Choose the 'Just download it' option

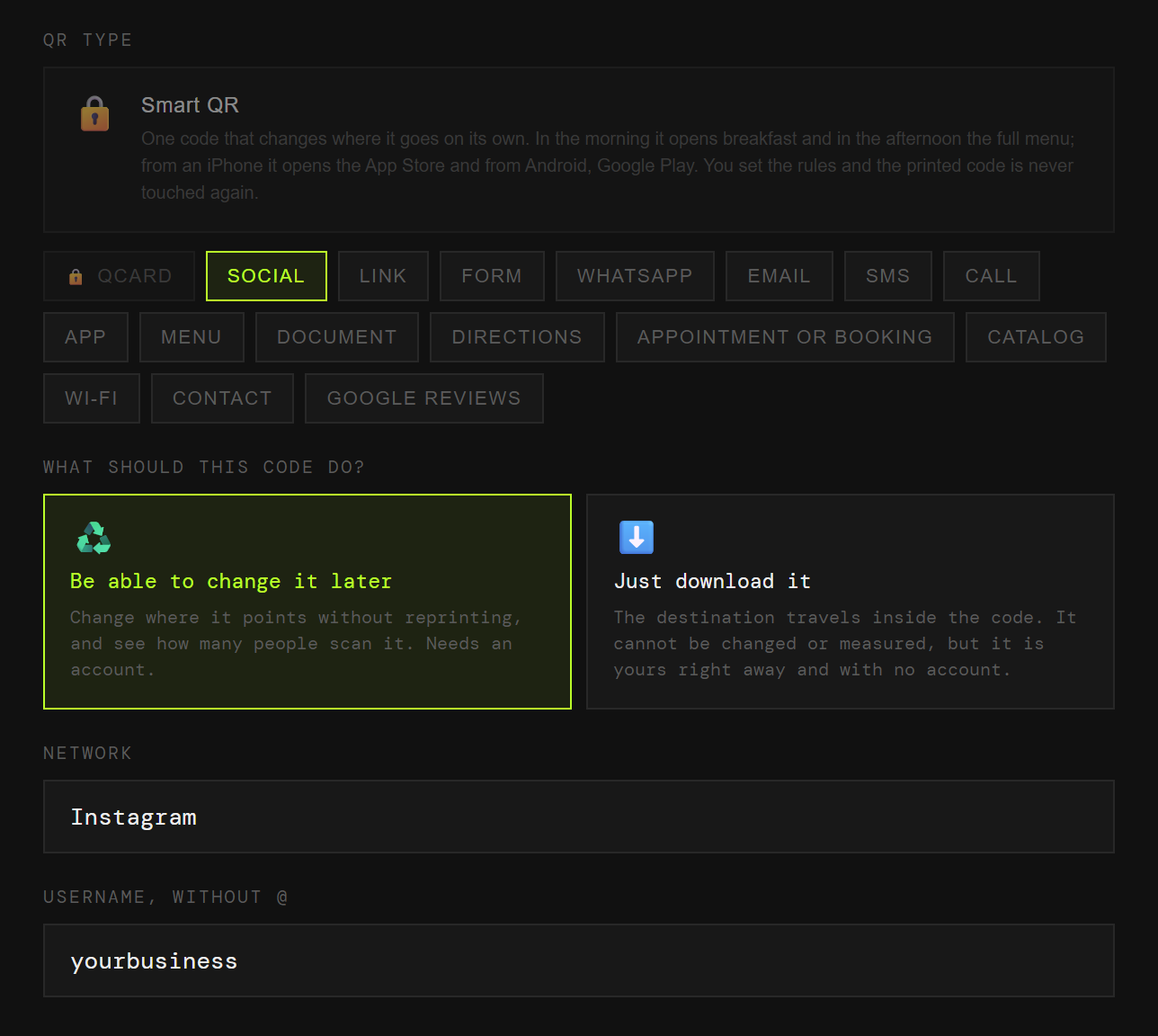(851, 602)
